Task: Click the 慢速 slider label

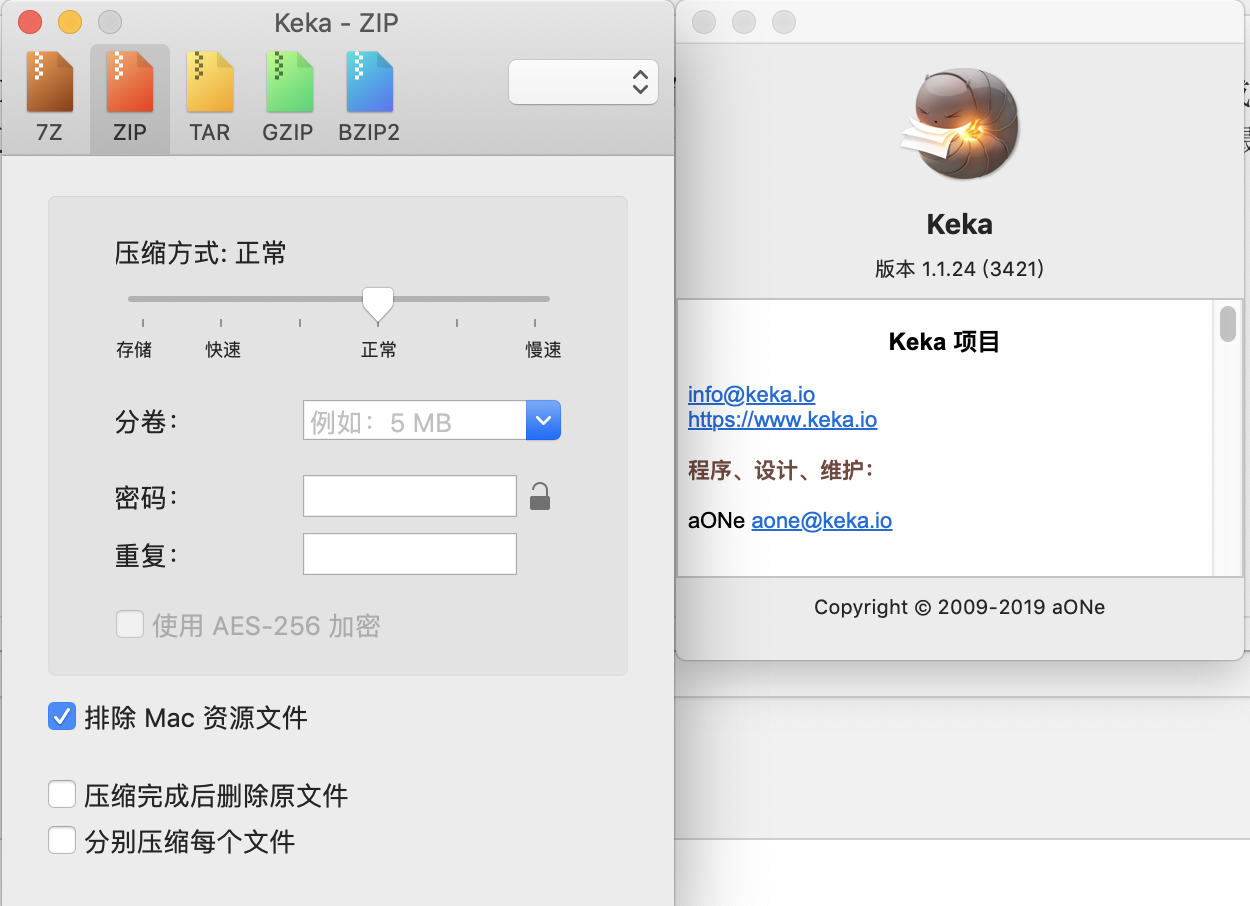Action: click(x=544, y=350)
